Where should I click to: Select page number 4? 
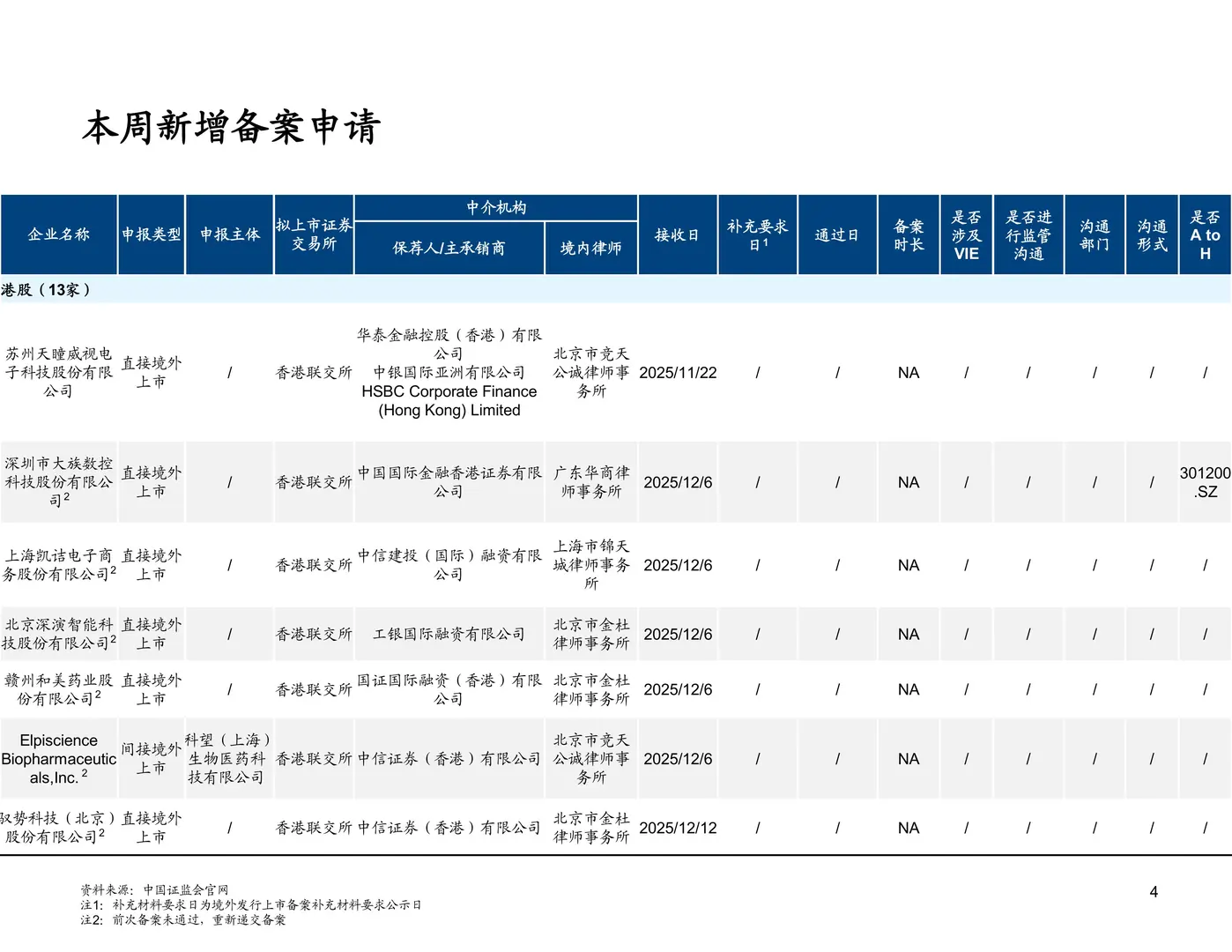pyautogui.click(x=1152, y=891)
